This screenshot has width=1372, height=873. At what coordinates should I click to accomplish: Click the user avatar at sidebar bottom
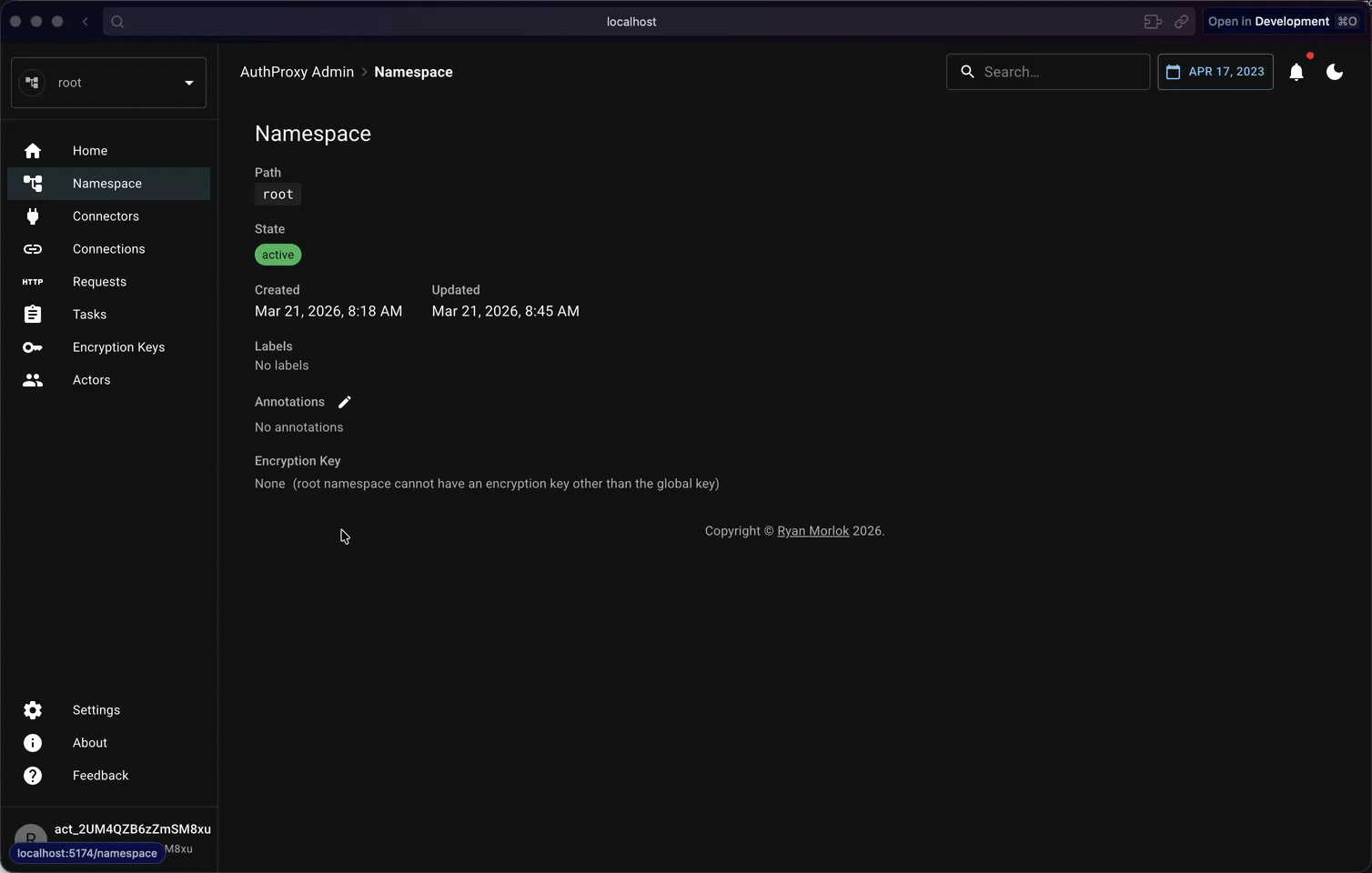point(31,840)
